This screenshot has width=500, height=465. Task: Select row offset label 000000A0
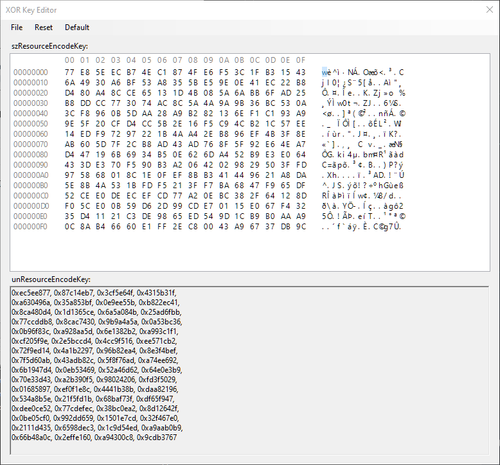(31, 175)
